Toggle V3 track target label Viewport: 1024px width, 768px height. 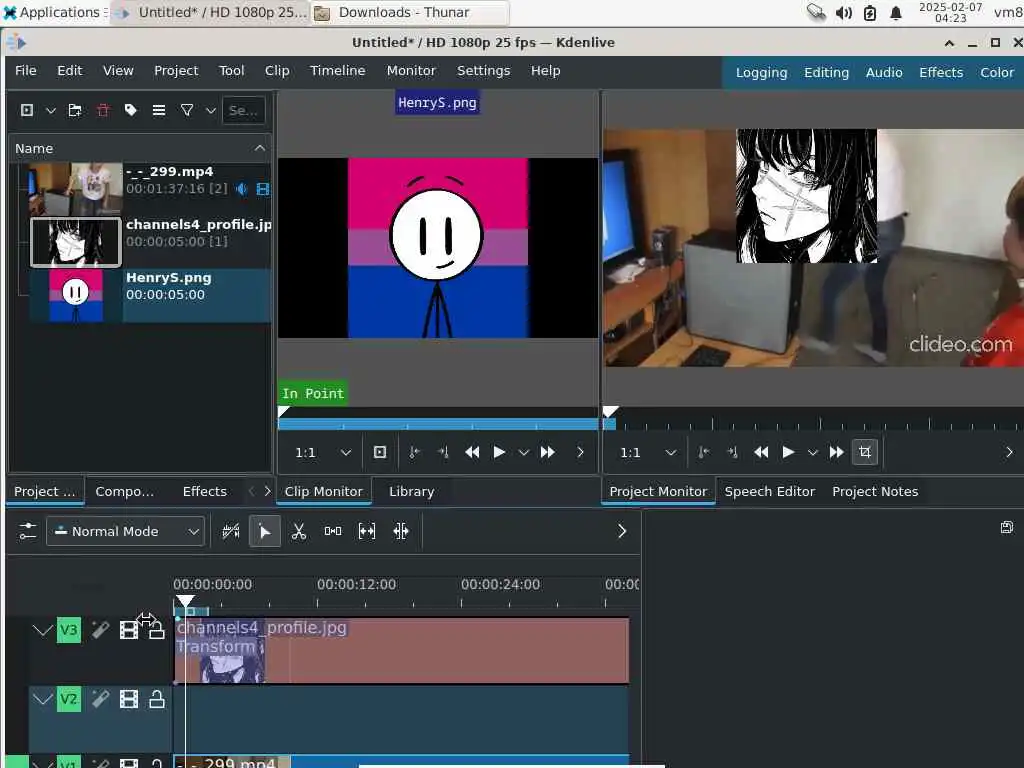69,630
